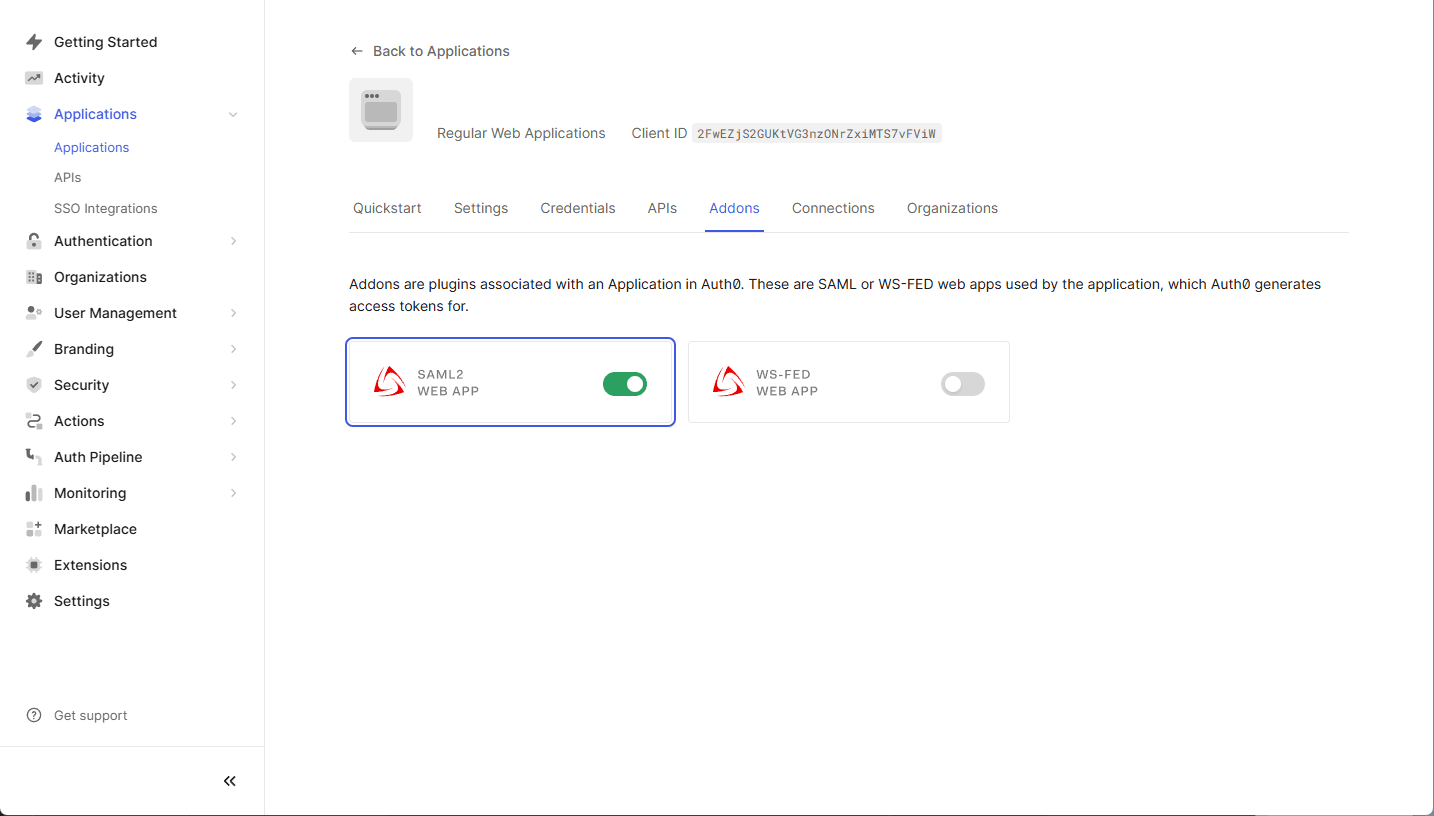Click the SAML2 WEB APP card label

pyautogui.click(x=448, y=383)
